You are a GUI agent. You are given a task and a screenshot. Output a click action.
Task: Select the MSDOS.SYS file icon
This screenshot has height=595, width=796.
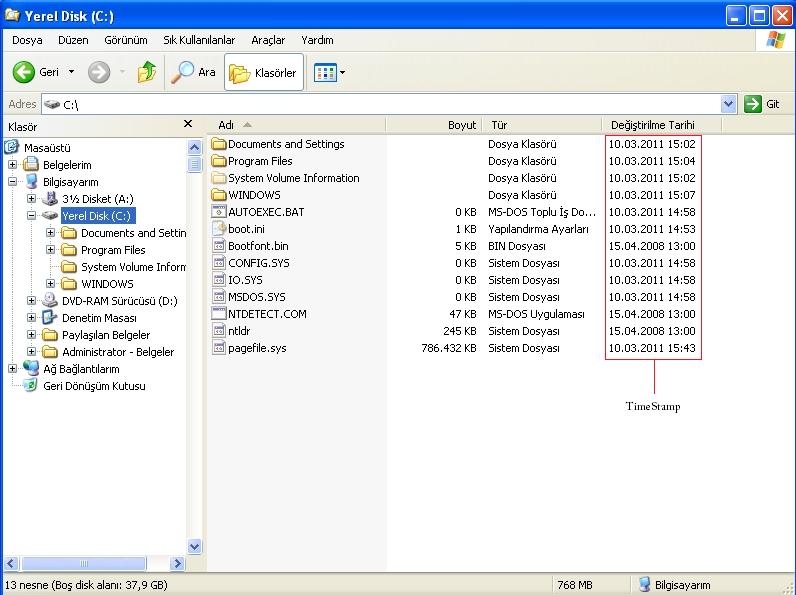click(218, 297)
